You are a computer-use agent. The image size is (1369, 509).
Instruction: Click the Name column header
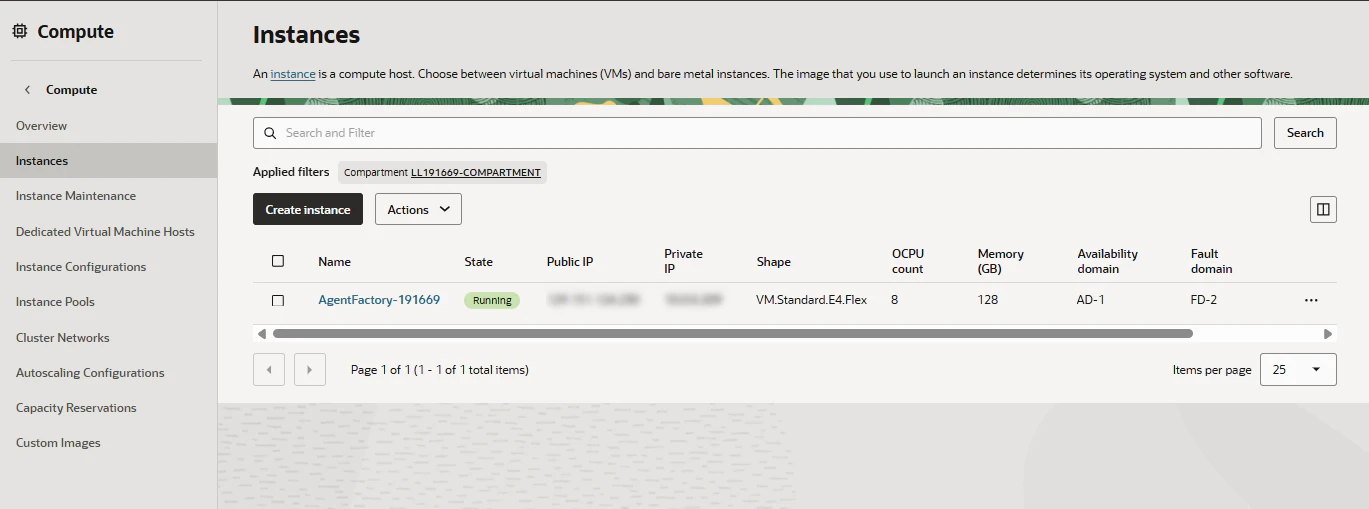click(x=334, y=262)
